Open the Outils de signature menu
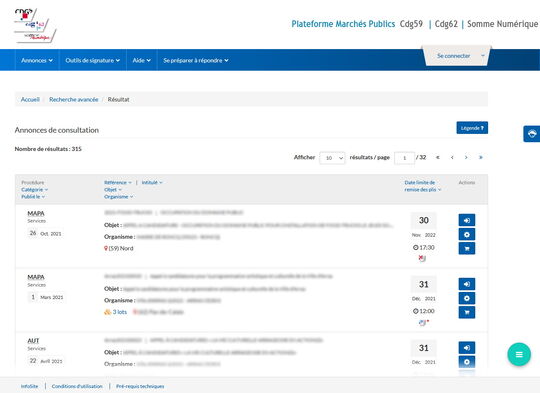Image resolution: width=540 pixels, height=393 pixels. coord(93,60)
